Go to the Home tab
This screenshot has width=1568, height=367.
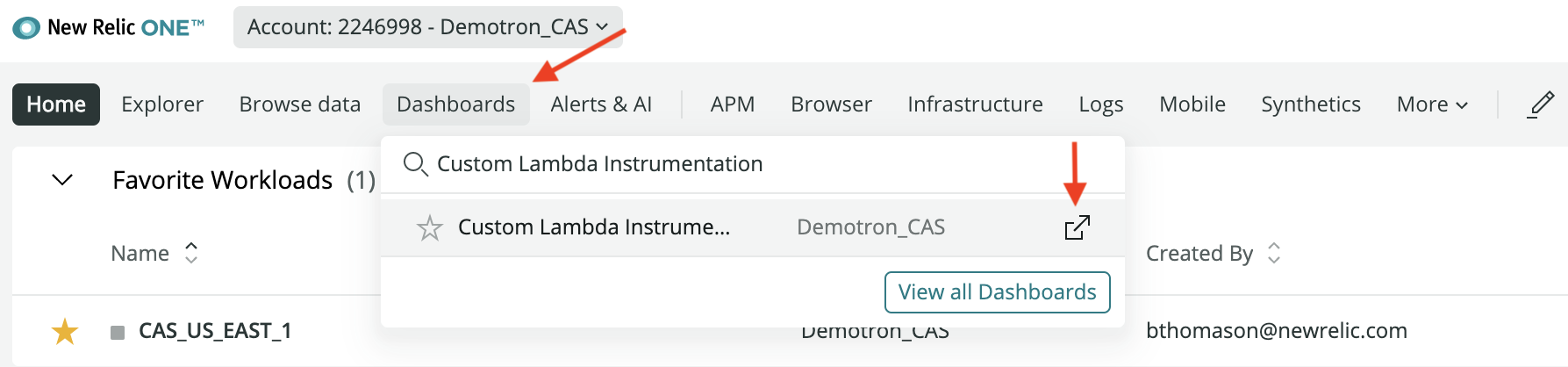coord(56,104)
